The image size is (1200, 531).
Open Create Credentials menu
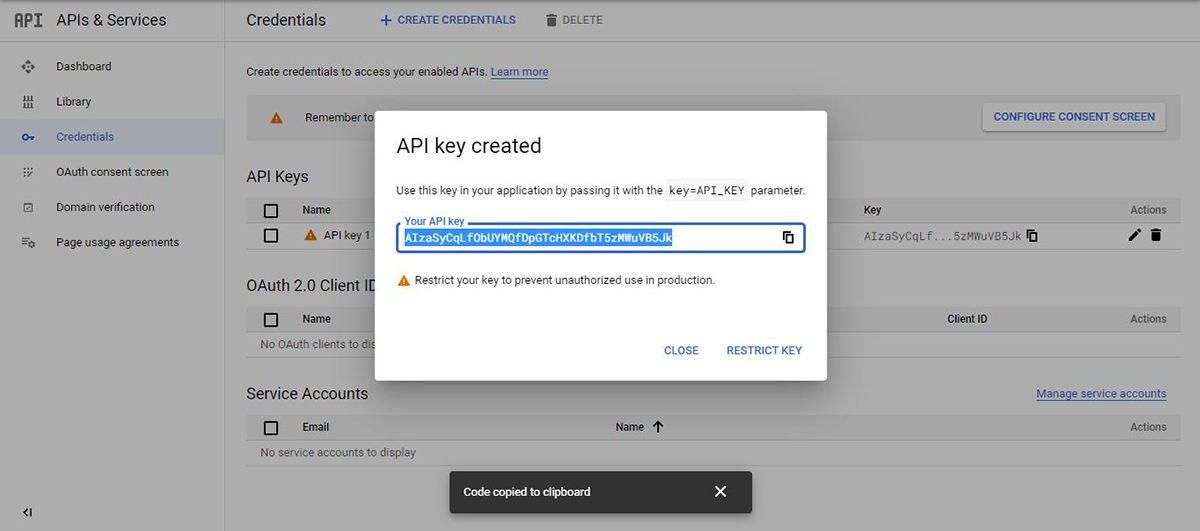pos(448,20)
